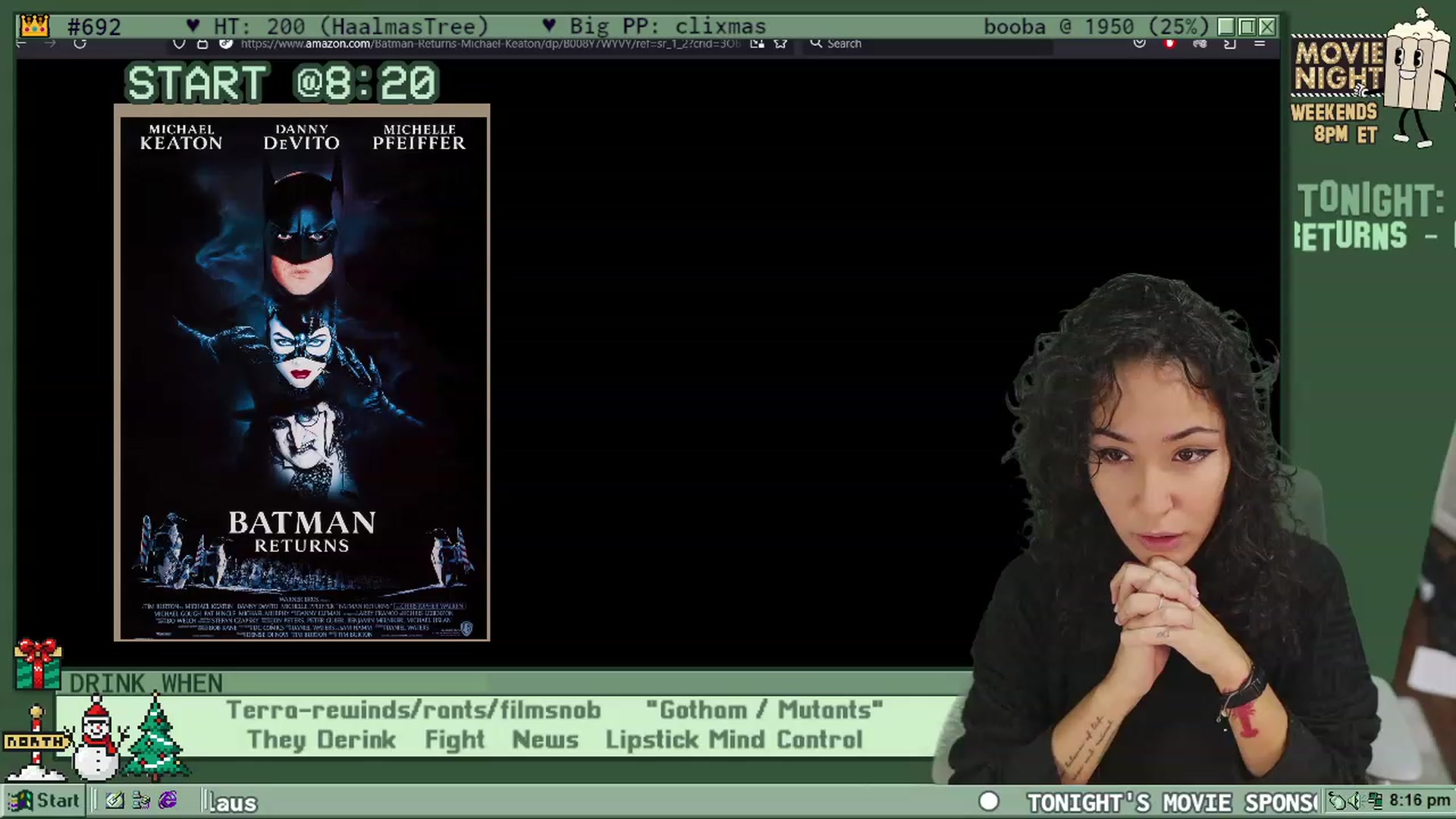Click the red extension icon in toolbar

pos(1169,43)
